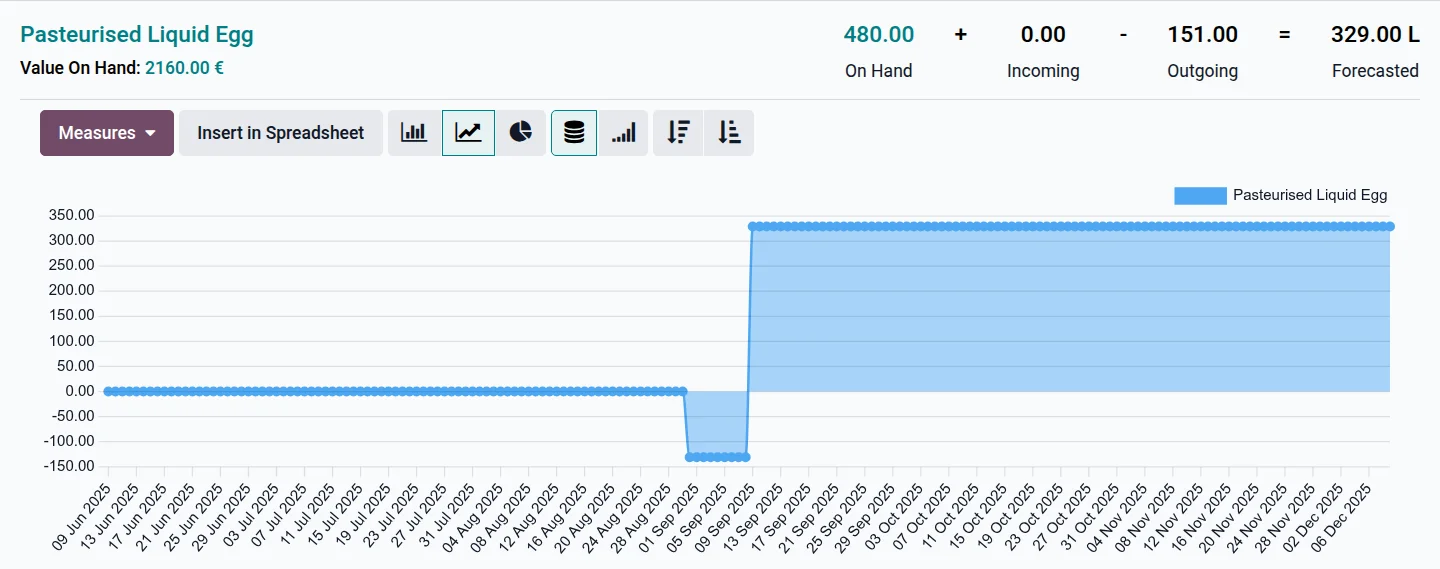Viewport: 1440px width, 569px height.
Task: Click the 480.00 On Hand quantity
Action: 878,35
